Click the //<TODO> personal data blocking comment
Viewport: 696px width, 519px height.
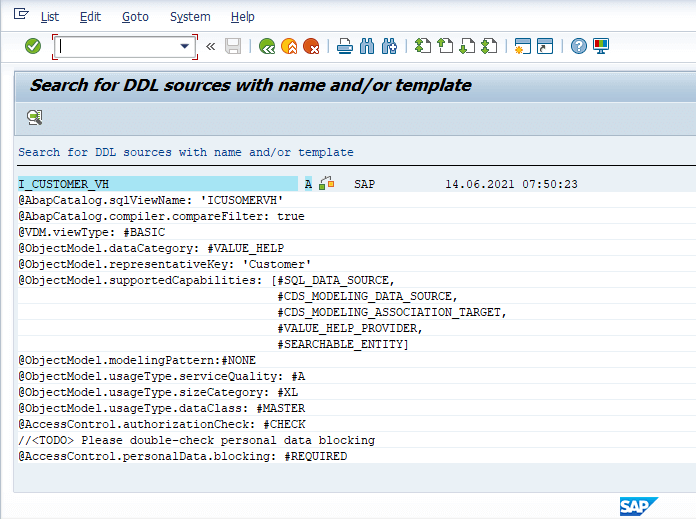tap(197, 440)
